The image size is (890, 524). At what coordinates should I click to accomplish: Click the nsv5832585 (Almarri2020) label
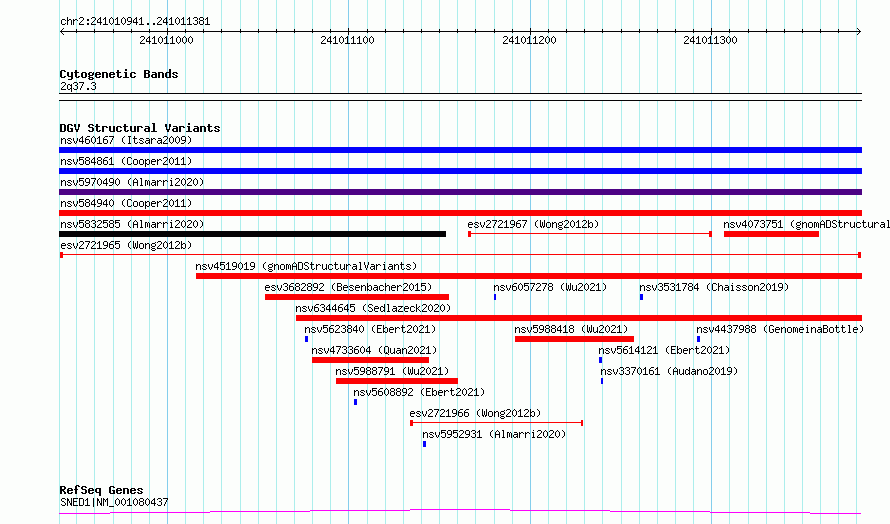(x=132, y=224)
